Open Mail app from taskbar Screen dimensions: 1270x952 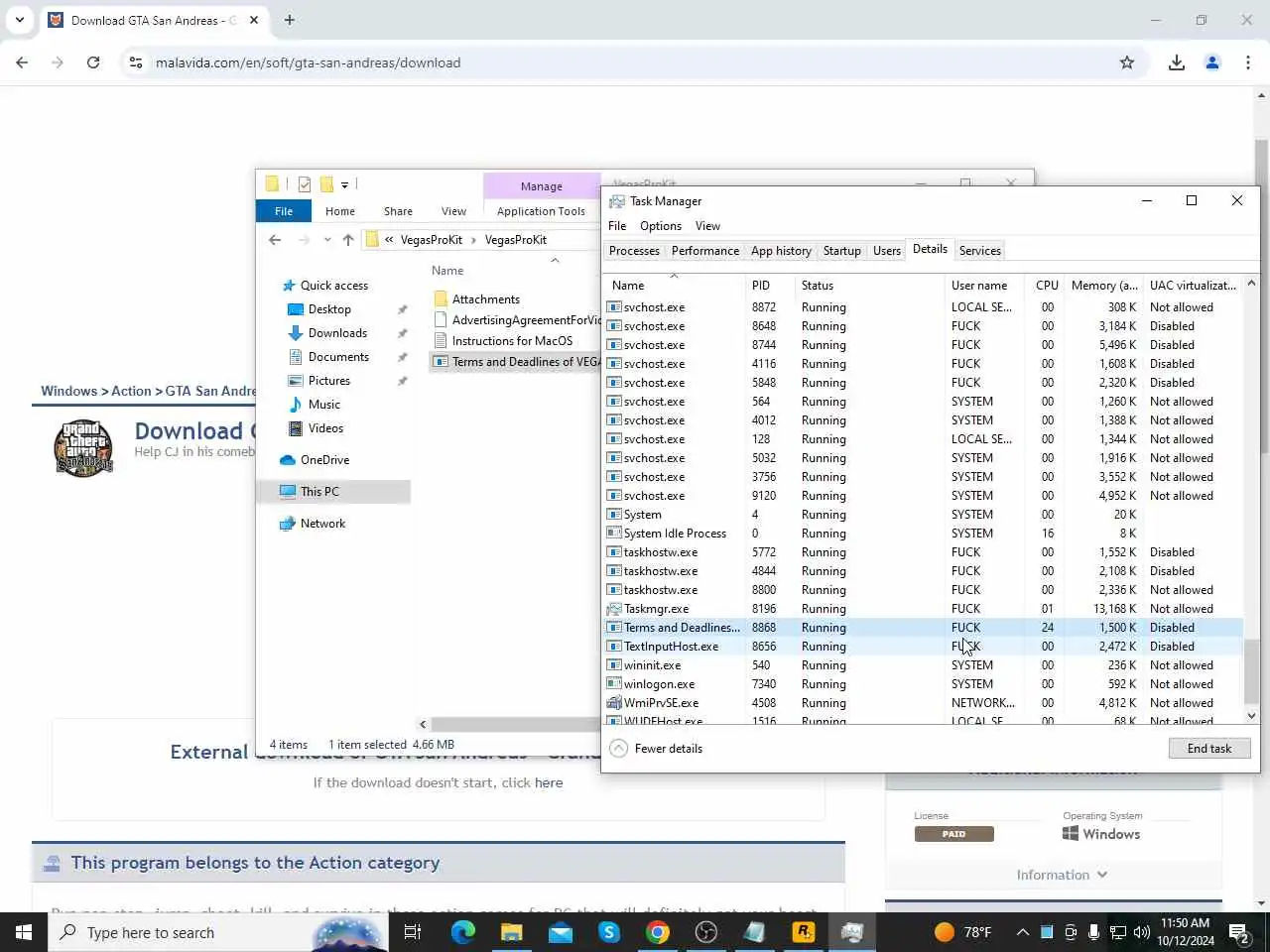pyautogui.click(x=561, y=932)
